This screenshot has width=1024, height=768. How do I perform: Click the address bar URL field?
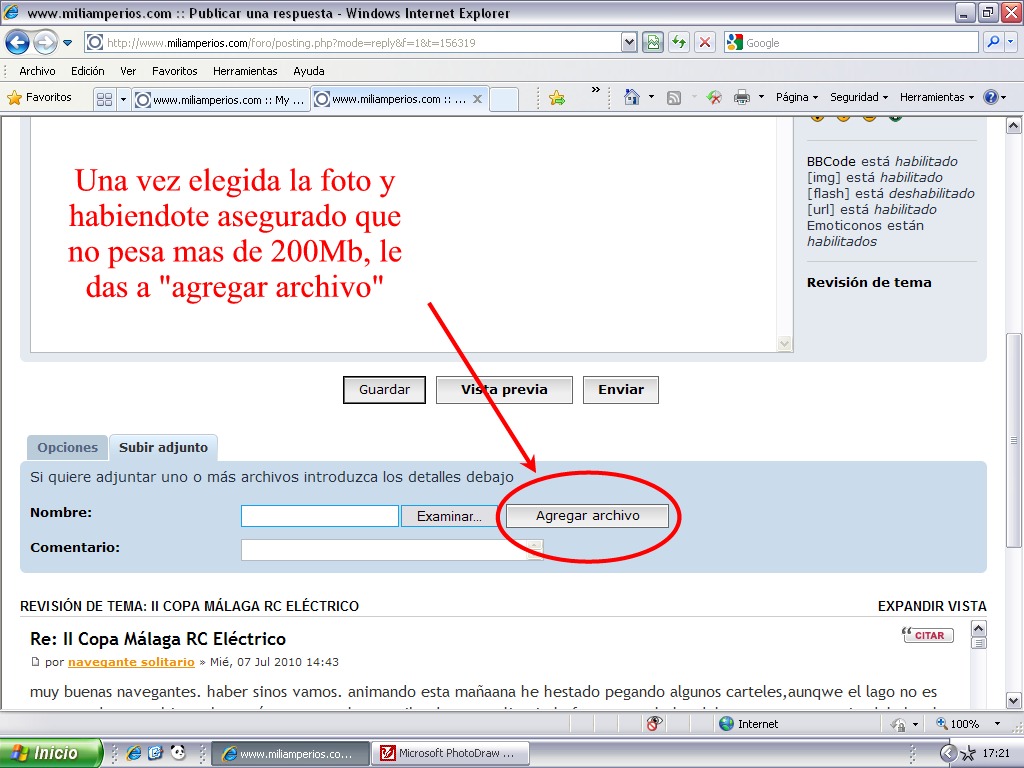pos(353,43)
